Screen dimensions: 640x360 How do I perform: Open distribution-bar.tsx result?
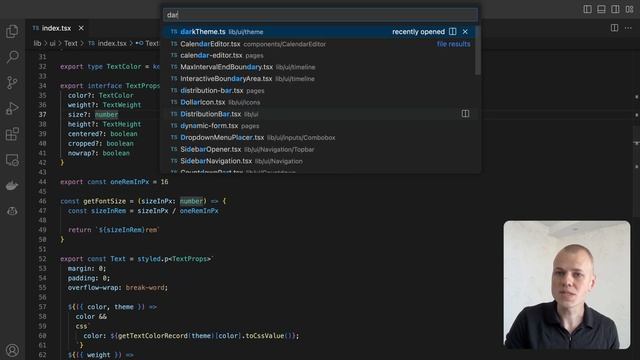click(319, 91)
